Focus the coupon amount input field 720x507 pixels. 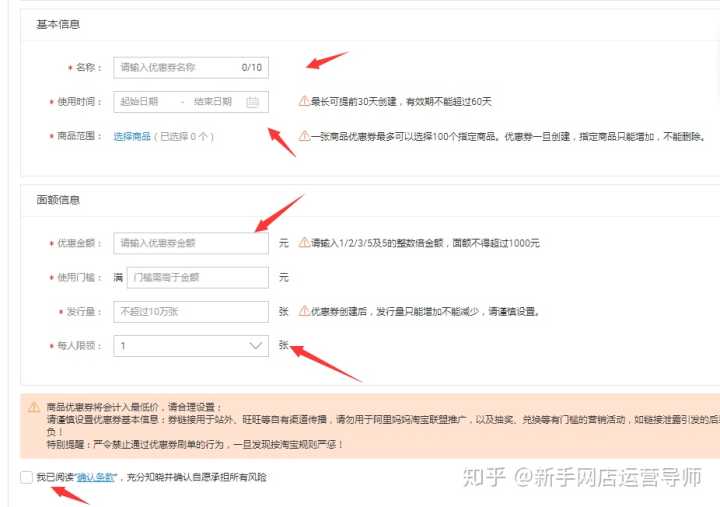click(x=191, y=243)
